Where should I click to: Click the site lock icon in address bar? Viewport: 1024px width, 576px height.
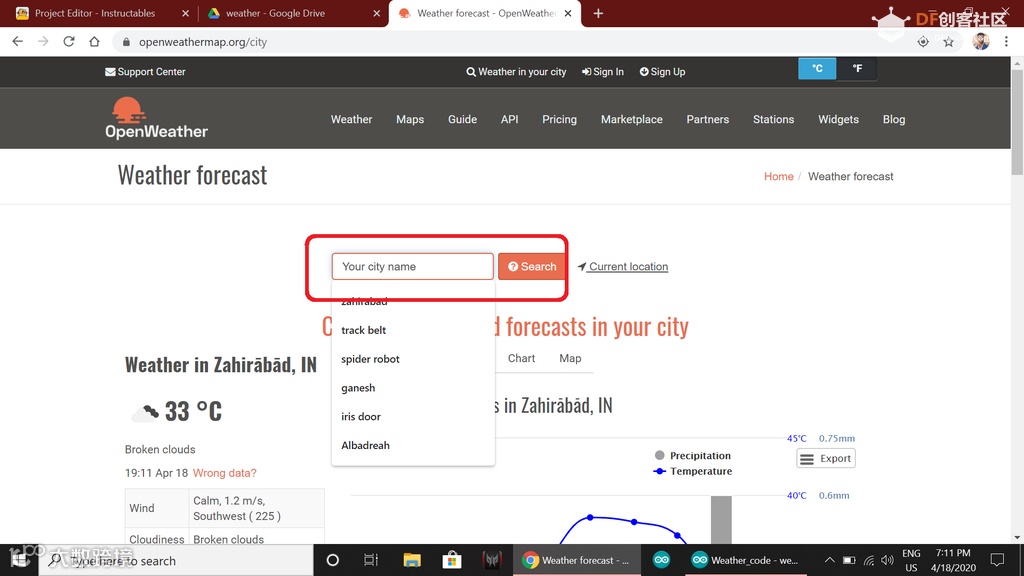126,42
